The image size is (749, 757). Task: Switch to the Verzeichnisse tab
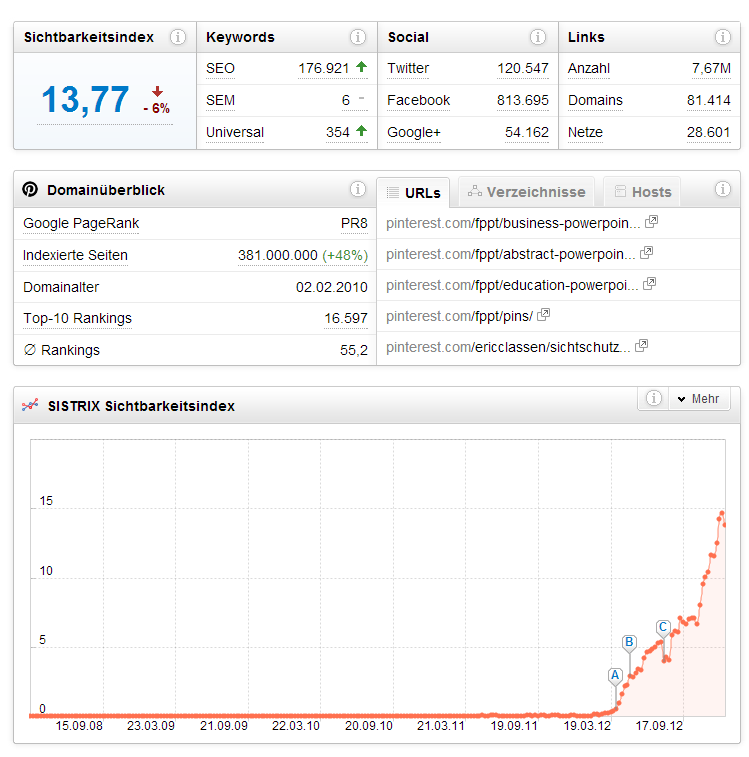(x=526, y=192)
